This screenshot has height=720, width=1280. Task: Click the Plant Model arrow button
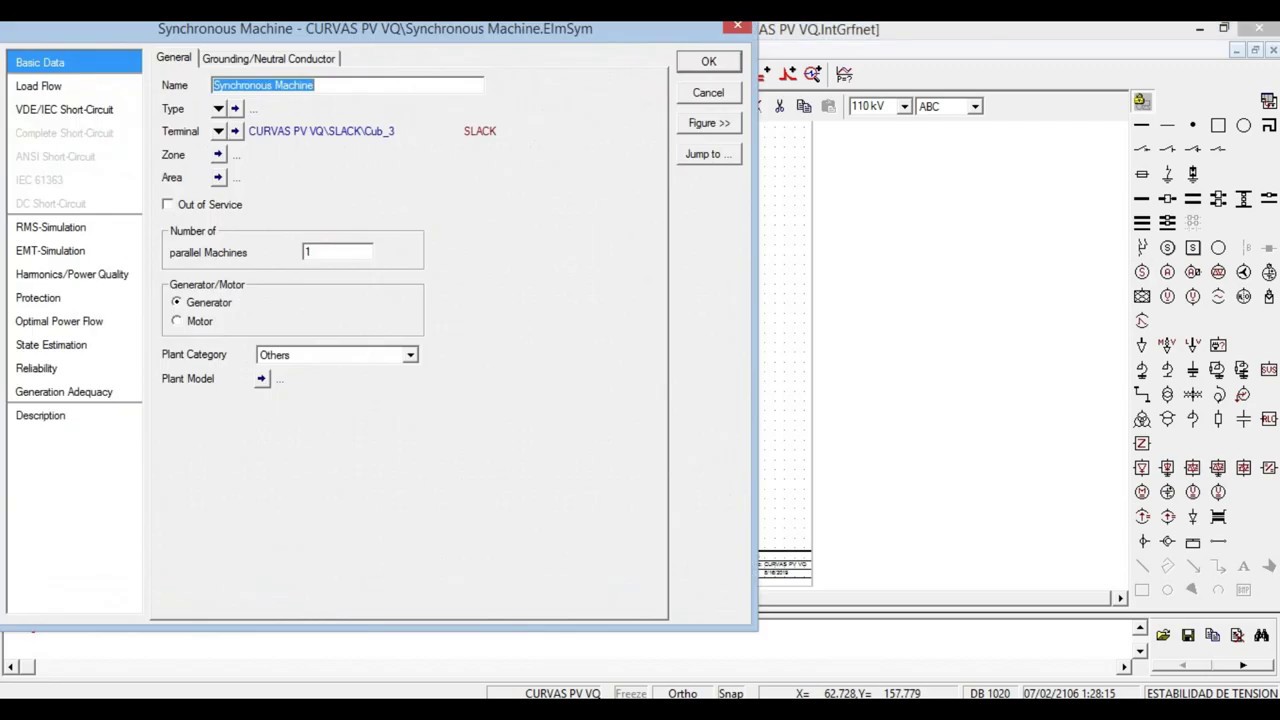coord(262,378)
